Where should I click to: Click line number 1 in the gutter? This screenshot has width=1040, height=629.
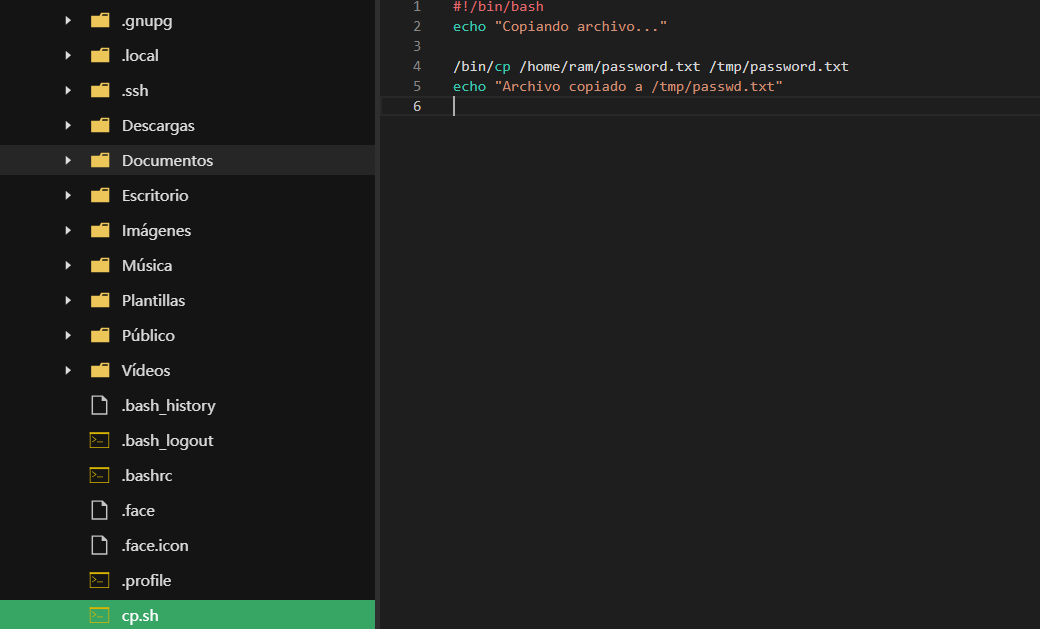coord(417,7)
